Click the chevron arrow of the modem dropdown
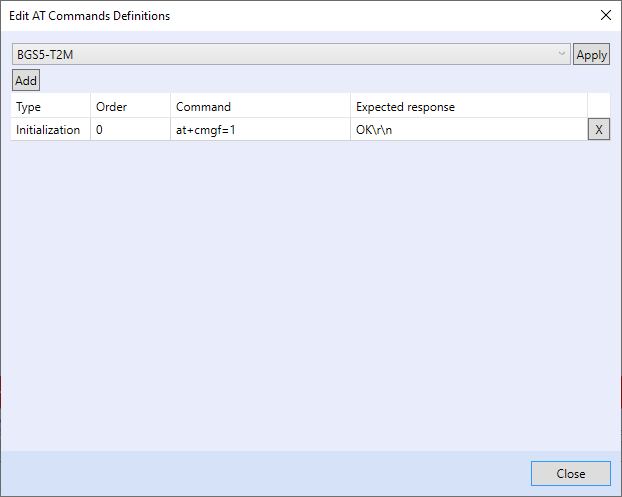 click(x=563, y=55)
